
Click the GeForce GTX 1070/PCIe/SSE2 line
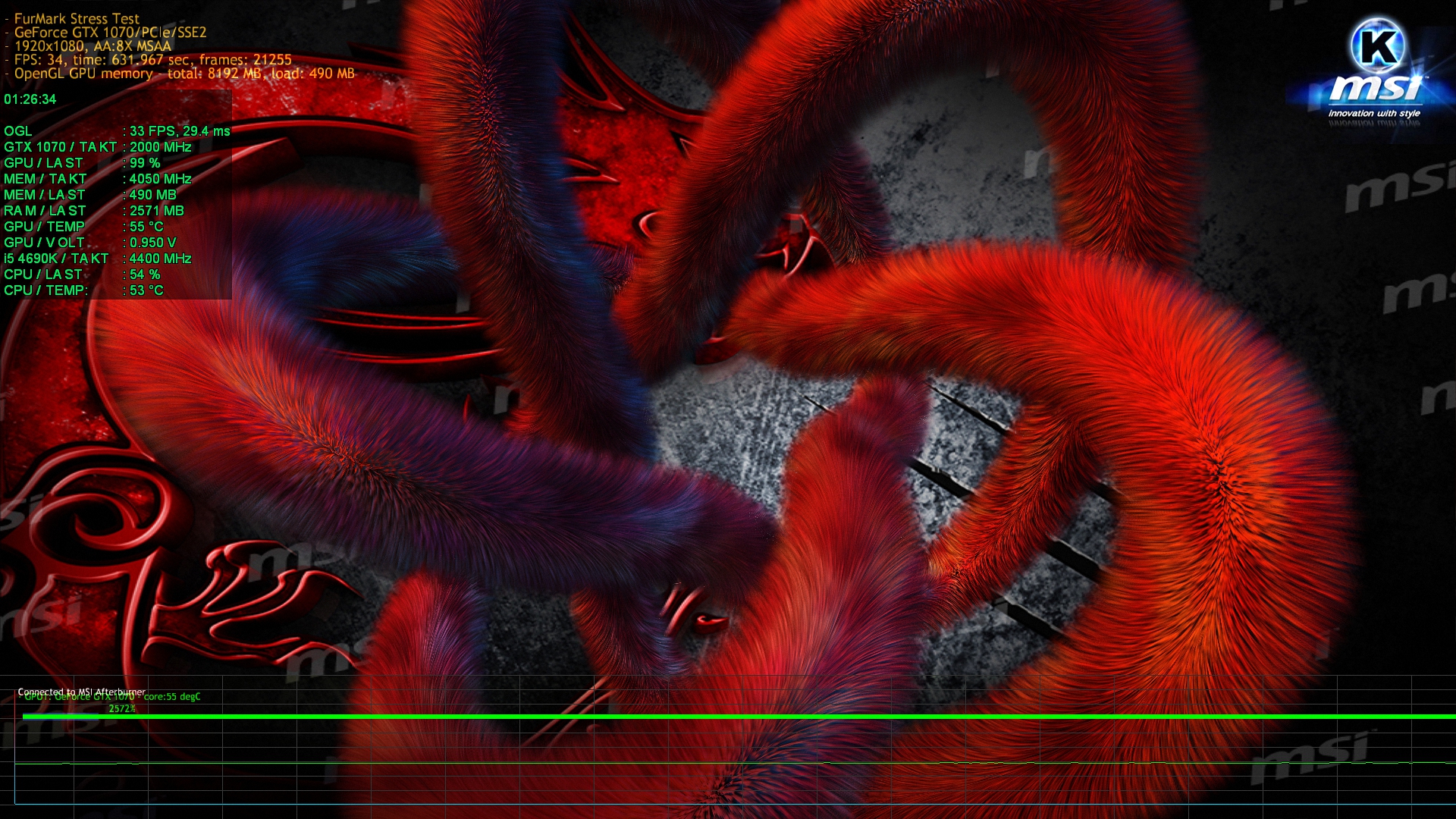click(110, 32)
